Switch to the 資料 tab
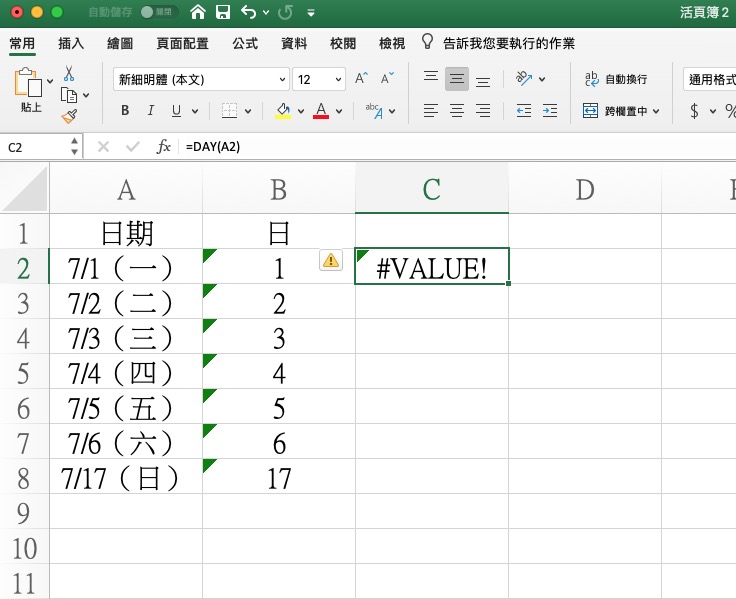The image size is (736, 599). (x=294, y=44)
